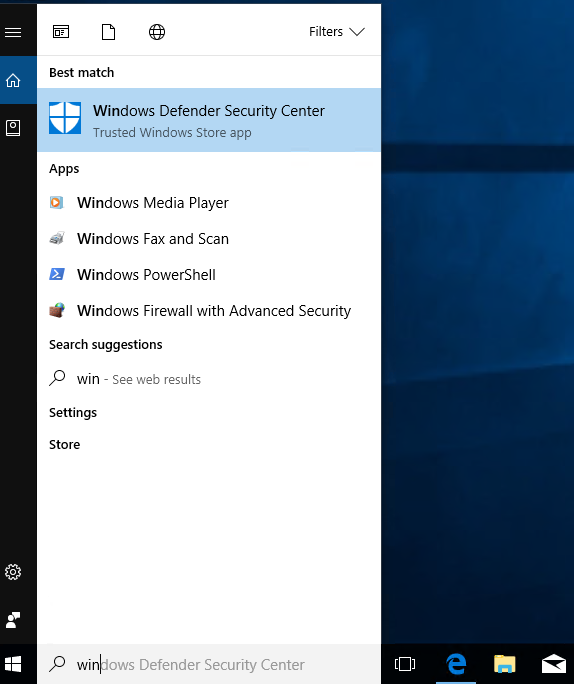
Task: Open Windows Defender Security Center best match
Action: (x=209, y=120)
